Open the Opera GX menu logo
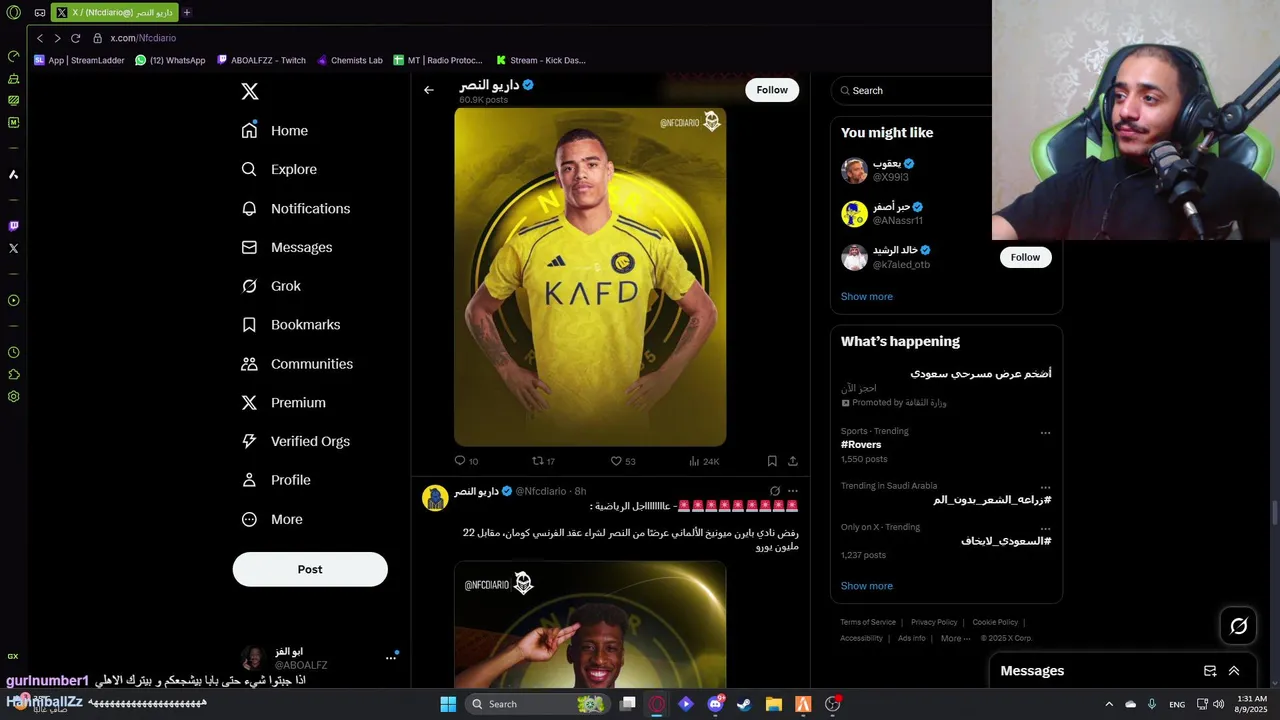1280x720 pixels. pos(14,13)
